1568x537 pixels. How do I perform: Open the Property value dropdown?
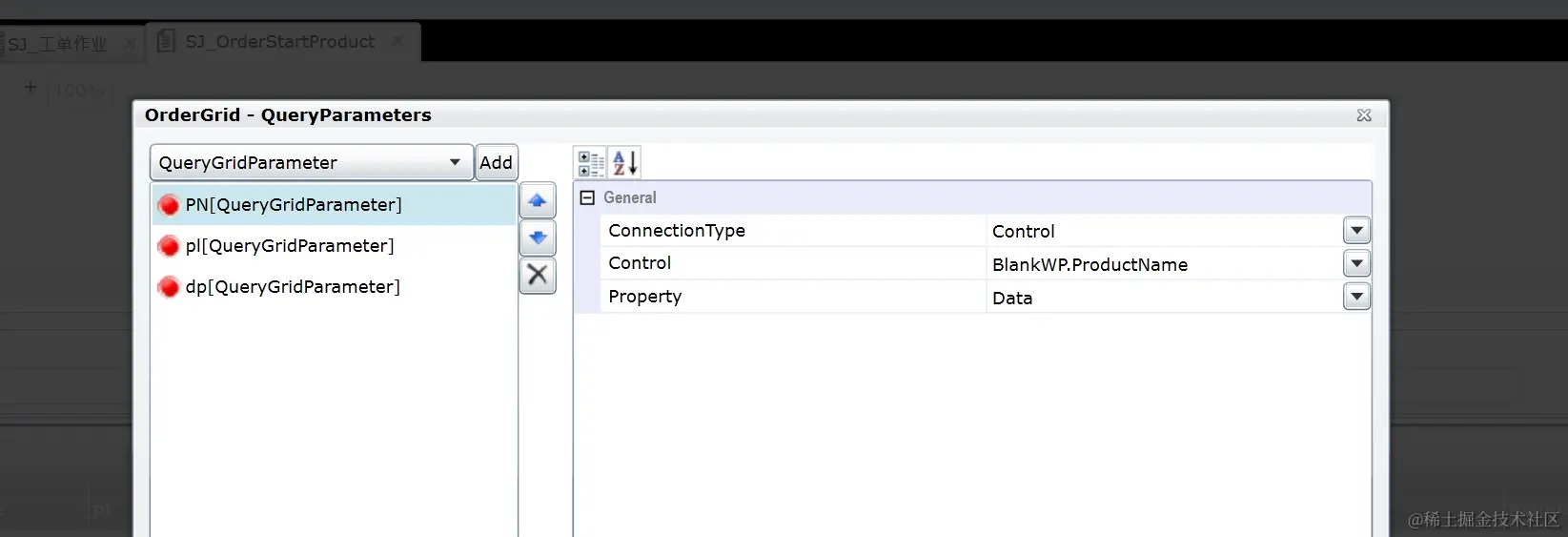pyautogui.click(x=1356, y=297)
